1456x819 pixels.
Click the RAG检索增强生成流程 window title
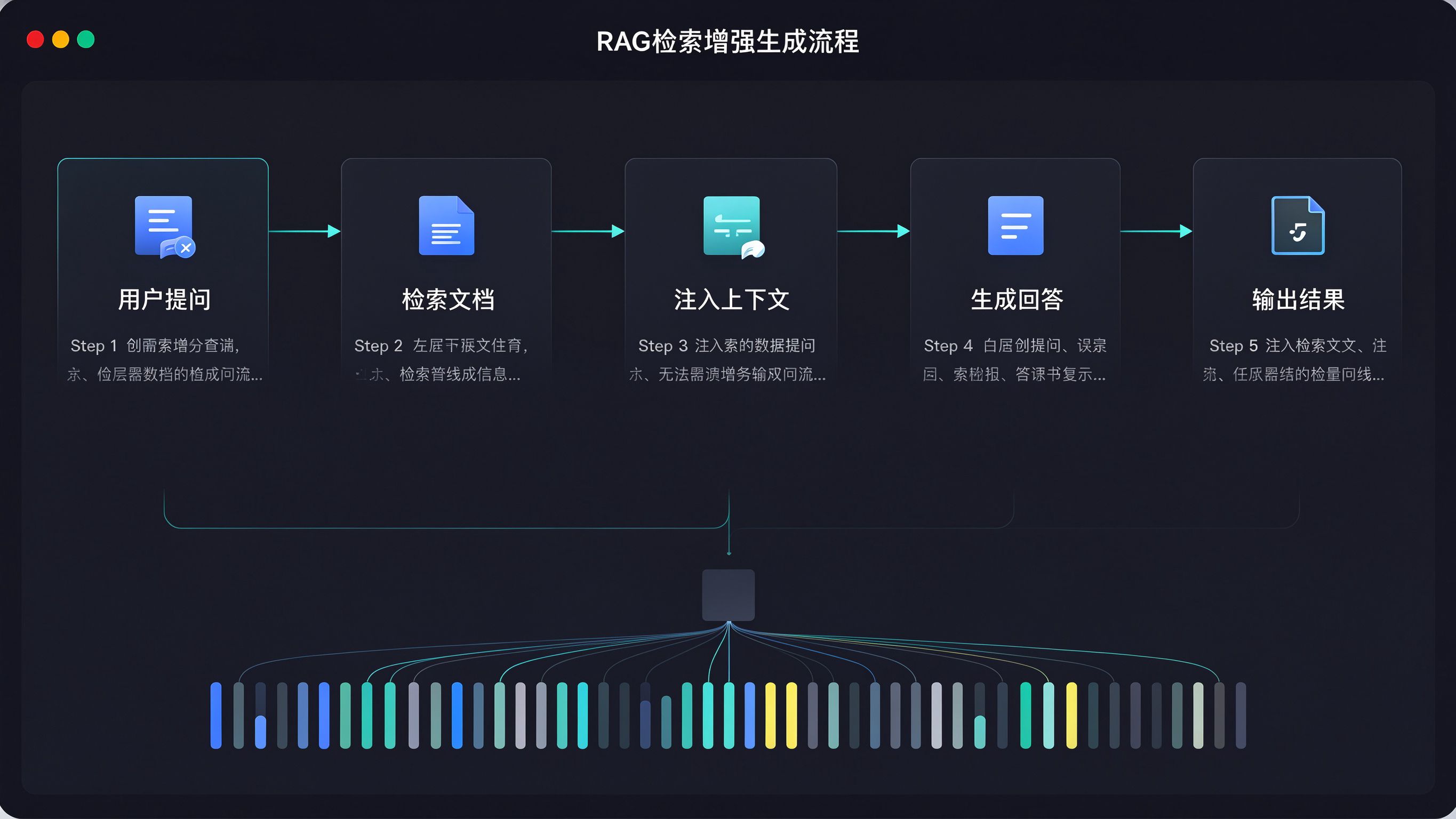pyautogui.click(x=728, y=41)
